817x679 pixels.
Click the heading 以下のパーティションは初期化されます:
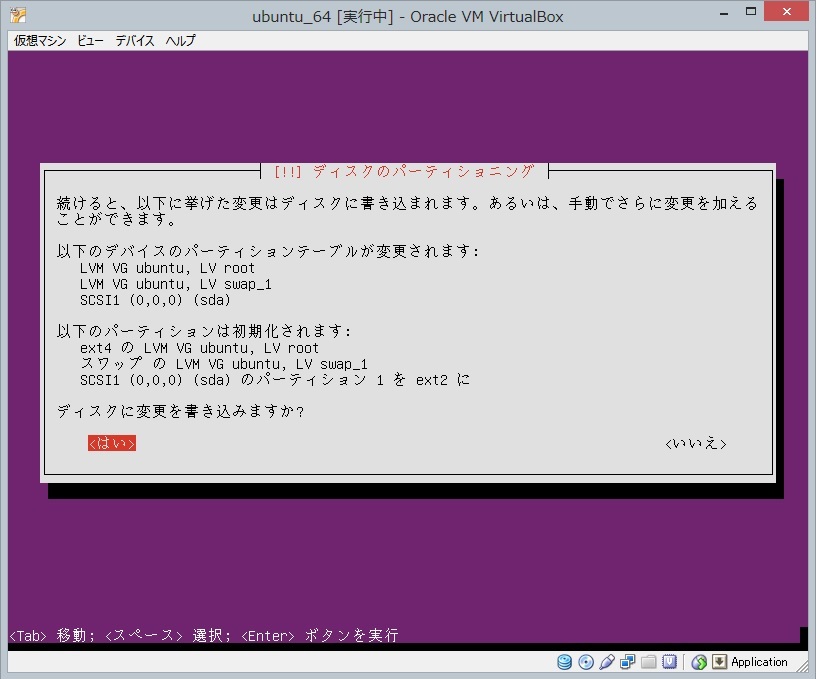(x=204, y=331)
